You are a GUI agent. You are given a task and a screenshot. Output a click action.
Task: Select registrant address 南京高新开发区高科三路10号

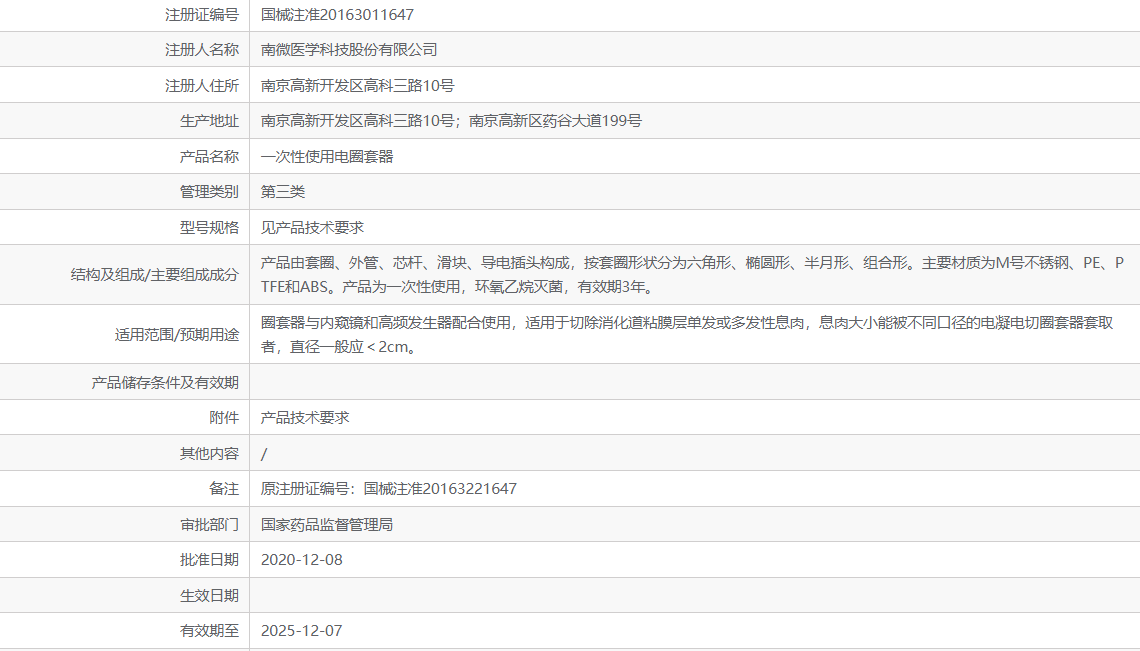click(x=358, y=85)
